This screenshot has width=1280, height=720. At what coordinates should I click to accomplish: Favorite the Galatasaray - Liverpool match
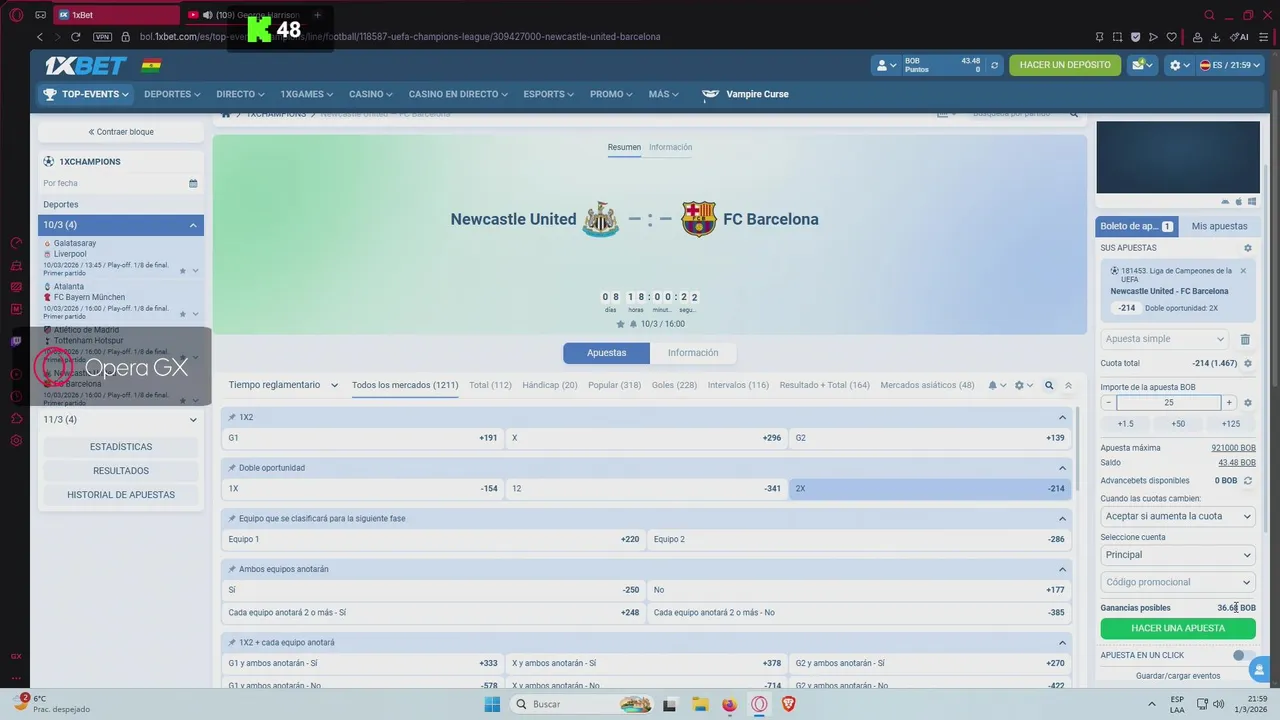tap(183, 271)
